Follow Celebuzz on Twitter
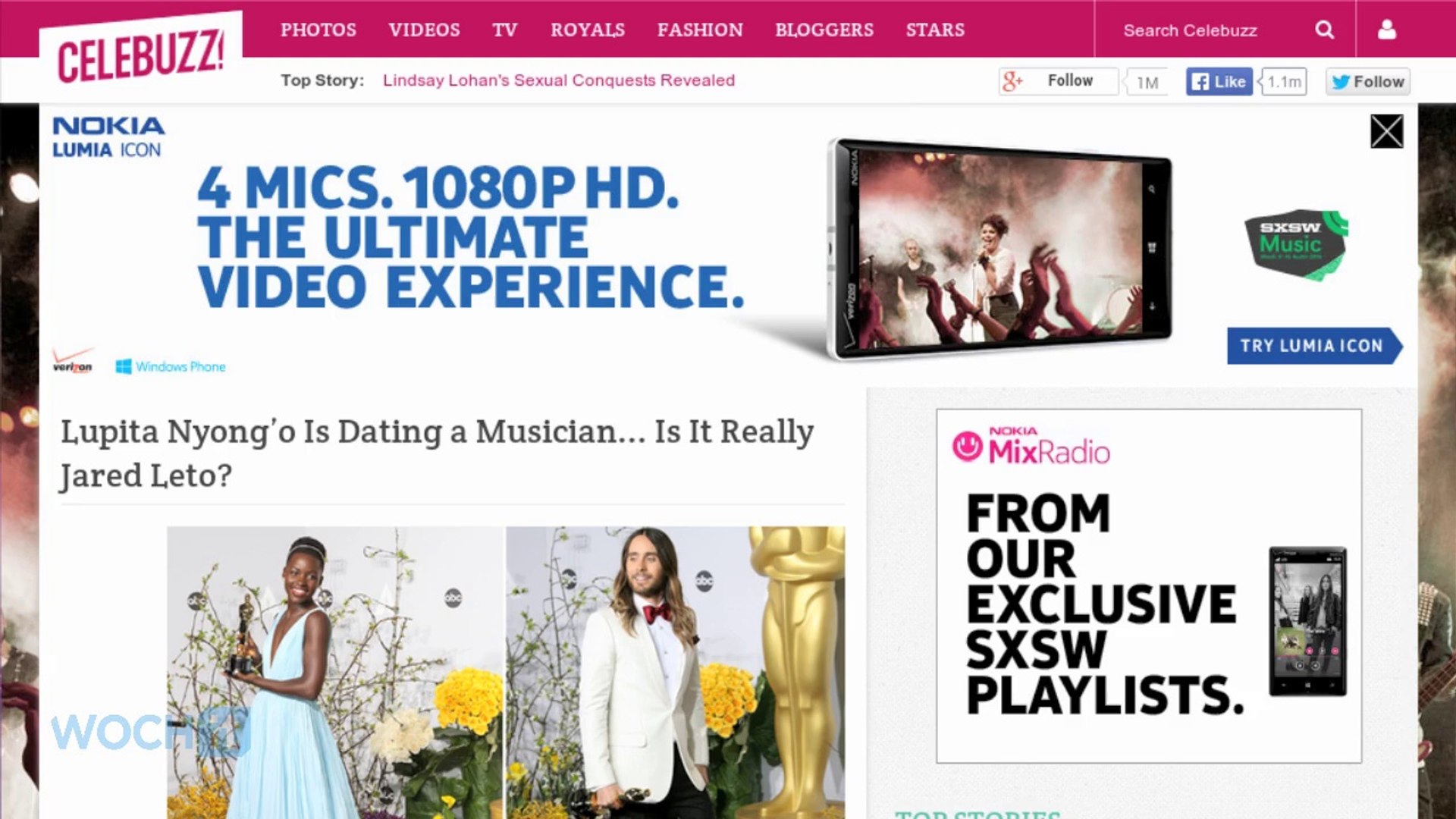This screenshot has width=1456, height=819. [x=1368, y=82]
